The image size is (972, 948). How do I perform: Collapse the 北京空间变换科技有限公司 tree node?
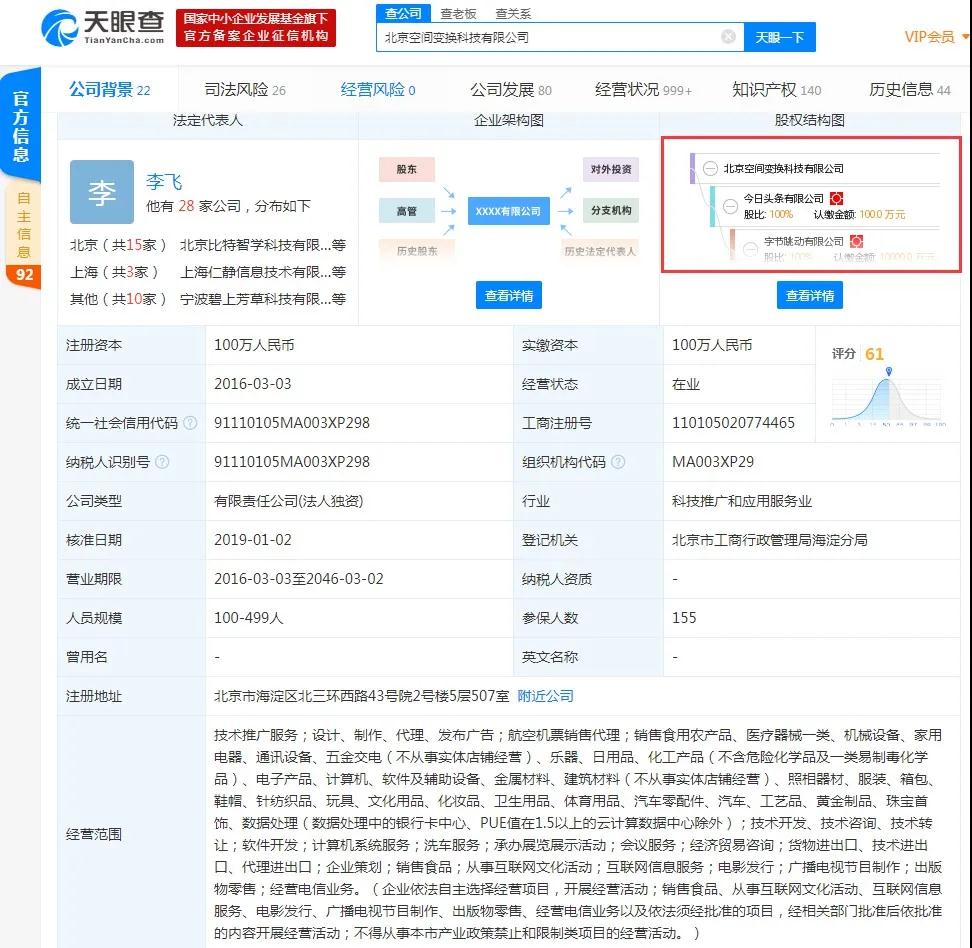tap(710, 169)
